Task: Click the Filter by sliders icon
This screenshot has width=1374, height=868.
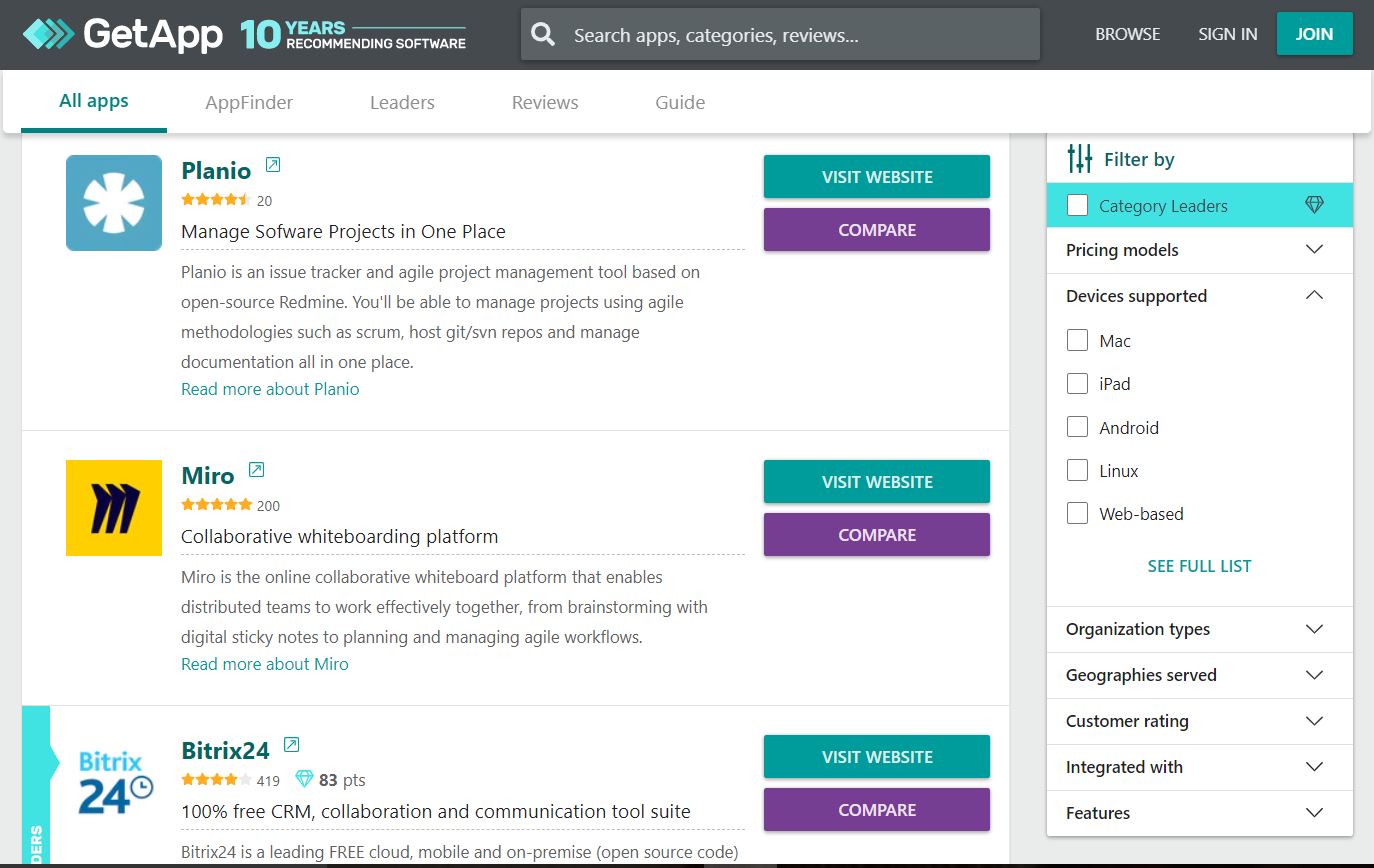Action: click(1080, 158)
